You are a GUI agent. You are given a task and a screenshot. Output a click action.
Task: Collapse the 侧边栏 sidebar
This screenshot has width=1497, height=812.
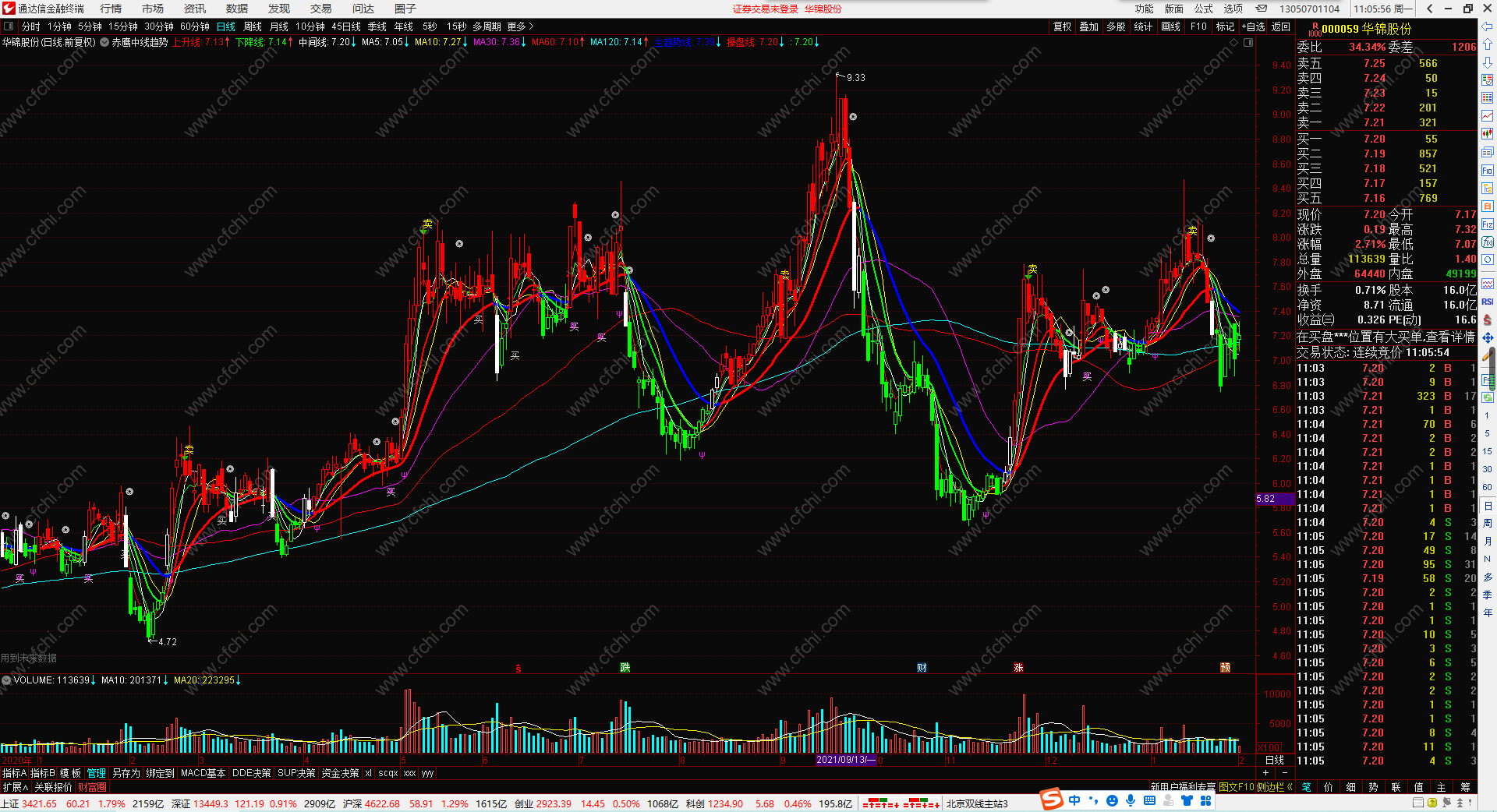pyautogui.click(x=1275, y=787)
